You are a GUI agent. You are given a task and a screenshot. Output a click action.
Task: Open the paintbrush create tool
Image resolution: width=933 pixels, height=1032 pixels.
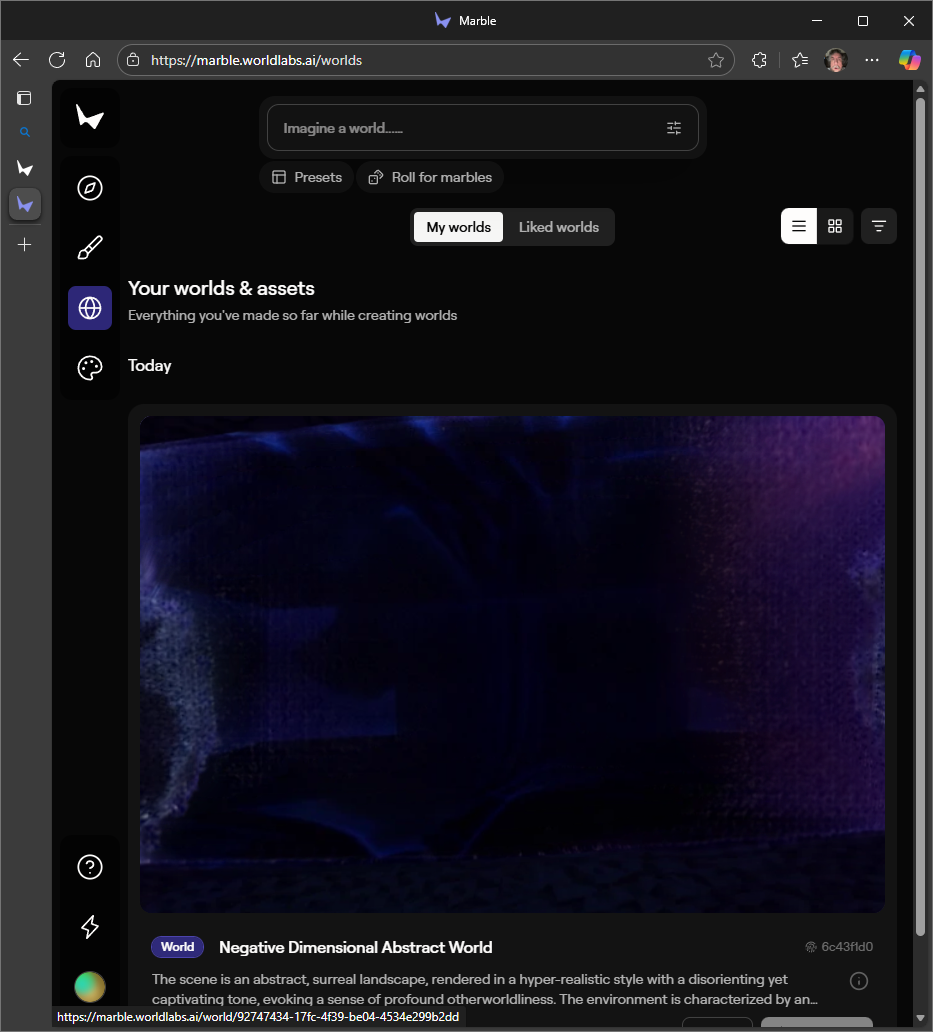tap(90, 248)
